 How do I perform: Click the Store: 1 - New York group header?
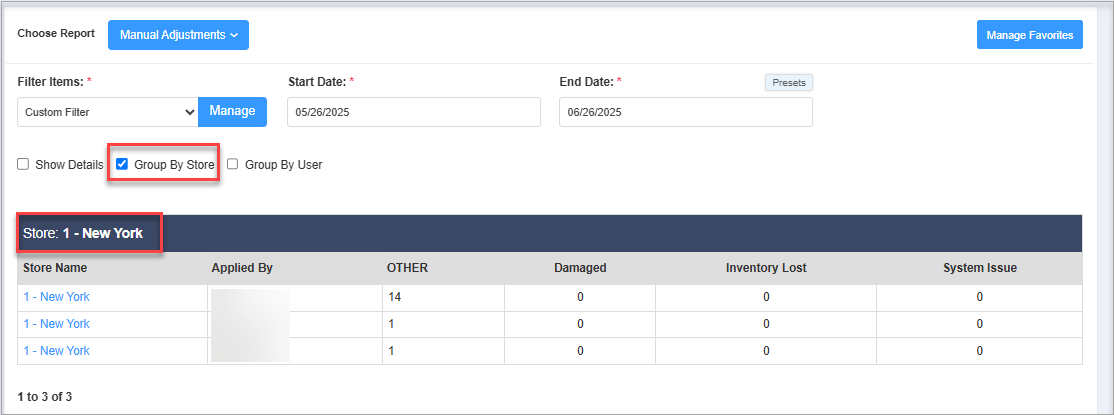click(x=83, y=233)
